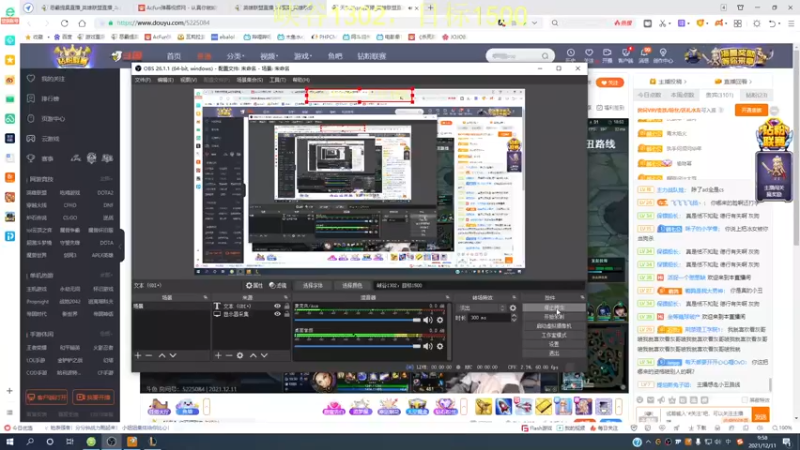The width and height of the screenshot is (800, 450).
Task: Open history clock icon in Douyu header
Action: coord(570,55)
